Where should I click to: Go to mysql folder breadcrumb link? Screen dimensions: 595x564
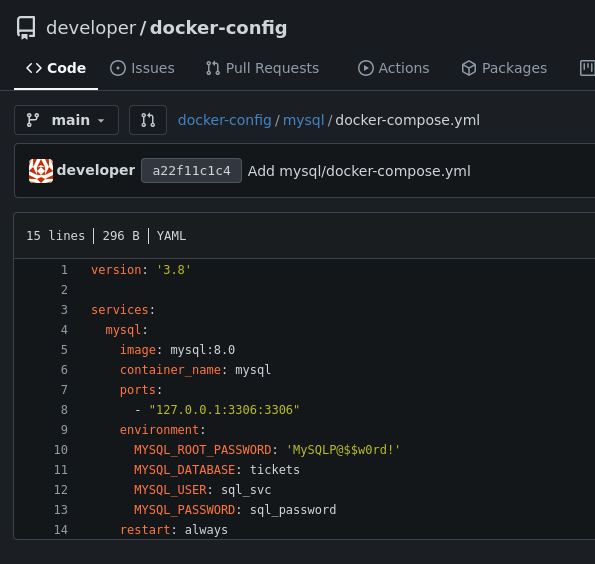tap(304, 120)
